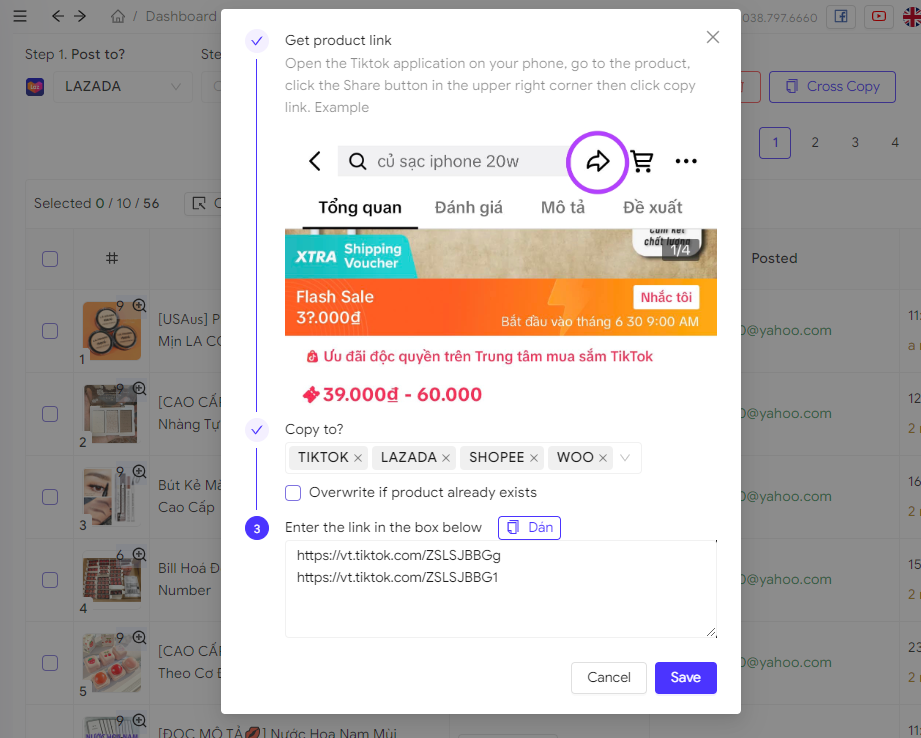Open the YouTube icon in header

coord(879,16)
